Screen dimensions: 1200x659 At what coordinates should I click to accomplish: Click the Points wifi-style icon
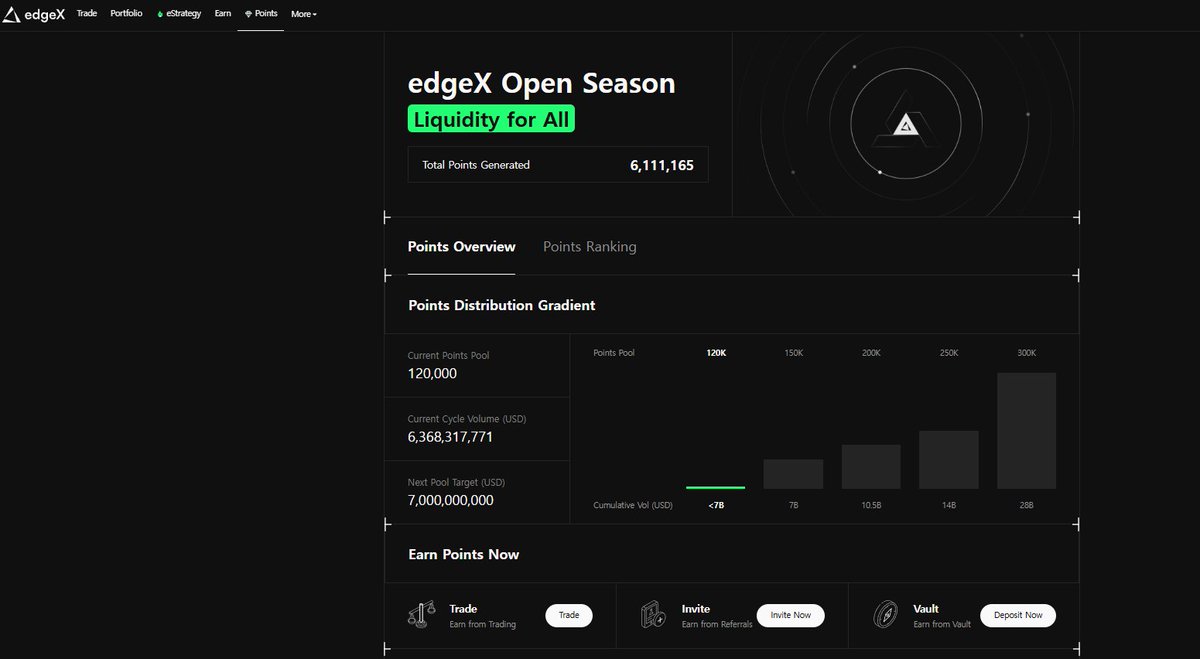point(248,15)
